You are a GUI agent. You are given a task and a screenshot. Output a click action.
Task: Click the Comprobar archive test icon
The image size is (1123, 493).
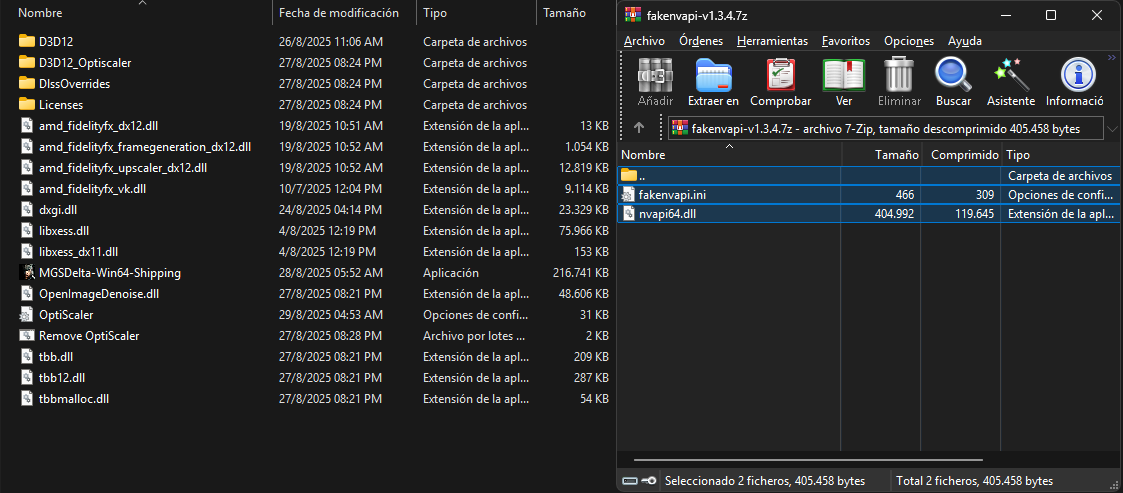(781, 81)
